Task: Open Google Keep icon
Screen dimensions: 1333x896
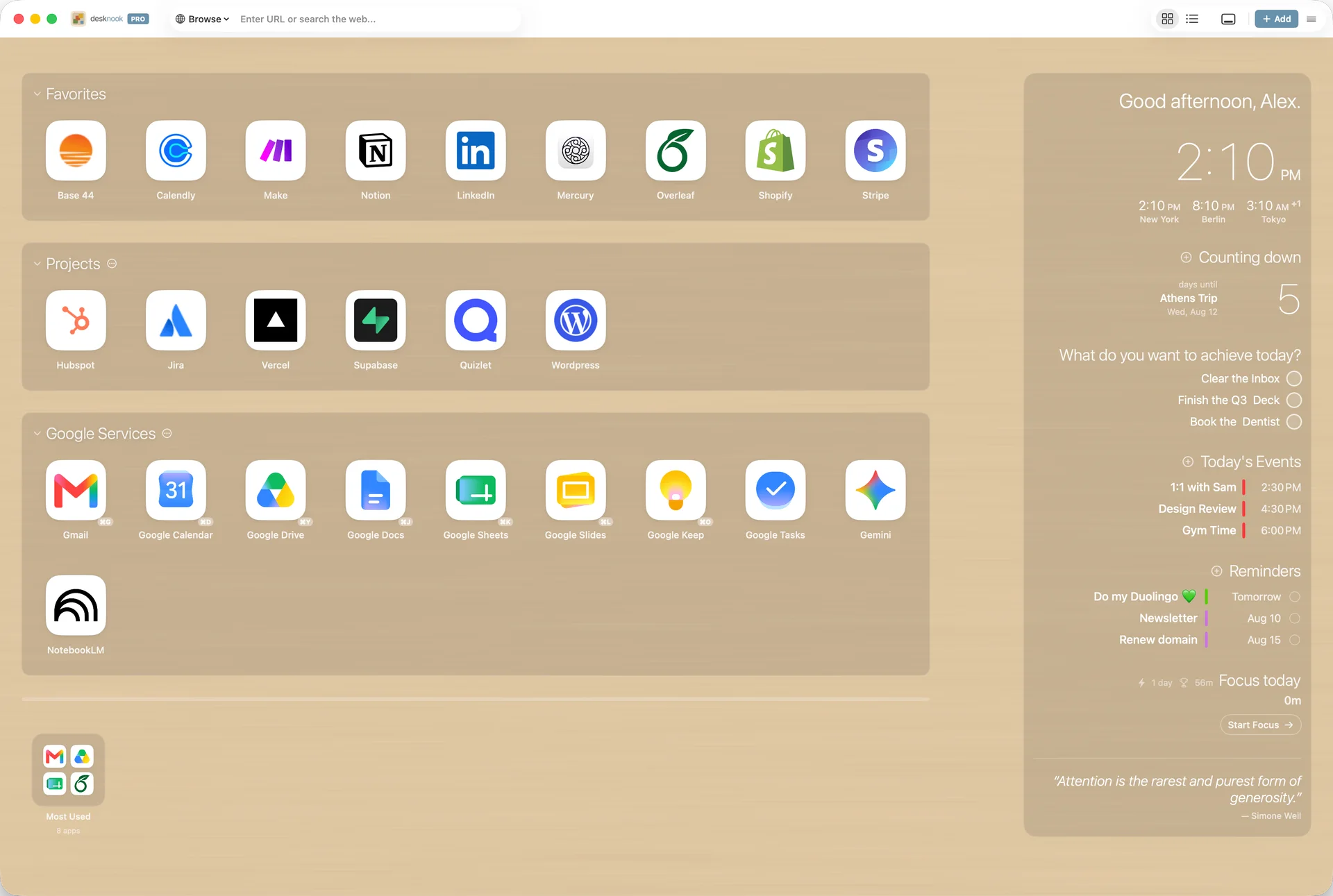Action: coord(676,490)
